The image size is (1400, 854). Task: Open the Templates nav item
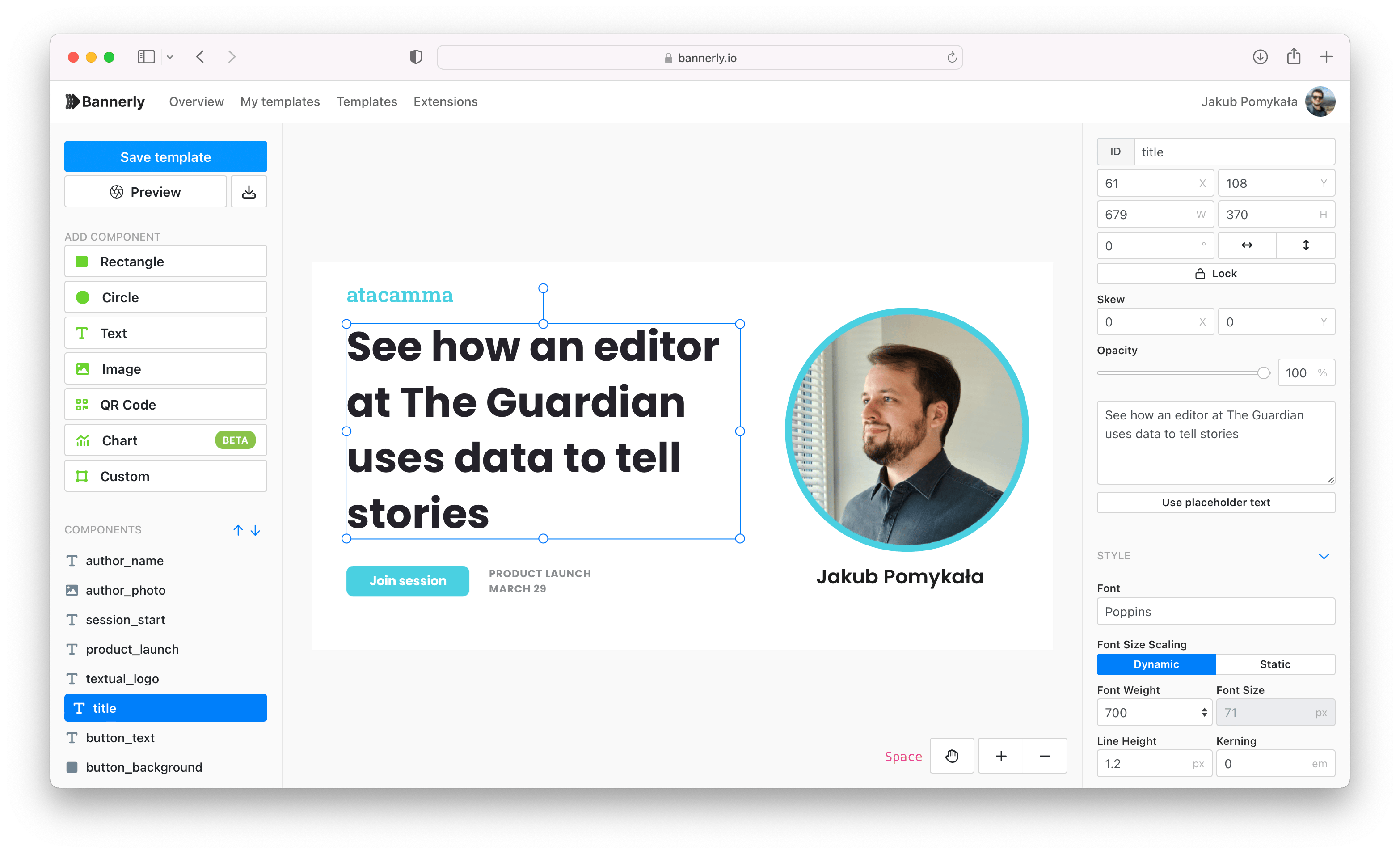367,101
